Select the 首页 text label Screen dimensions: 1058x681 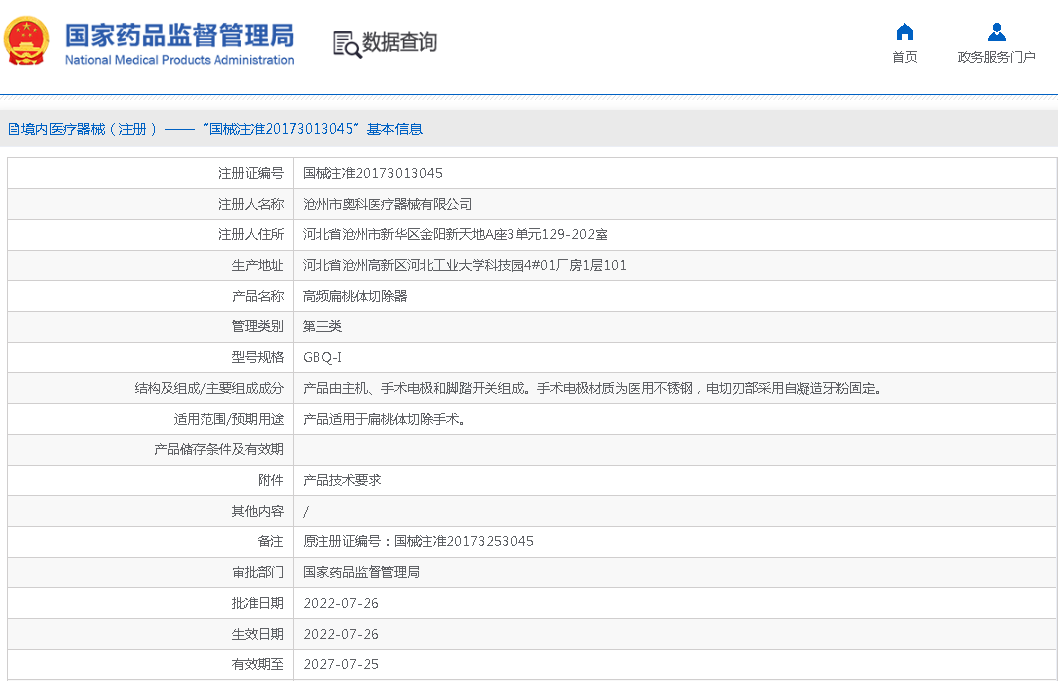tap(904, 57)
